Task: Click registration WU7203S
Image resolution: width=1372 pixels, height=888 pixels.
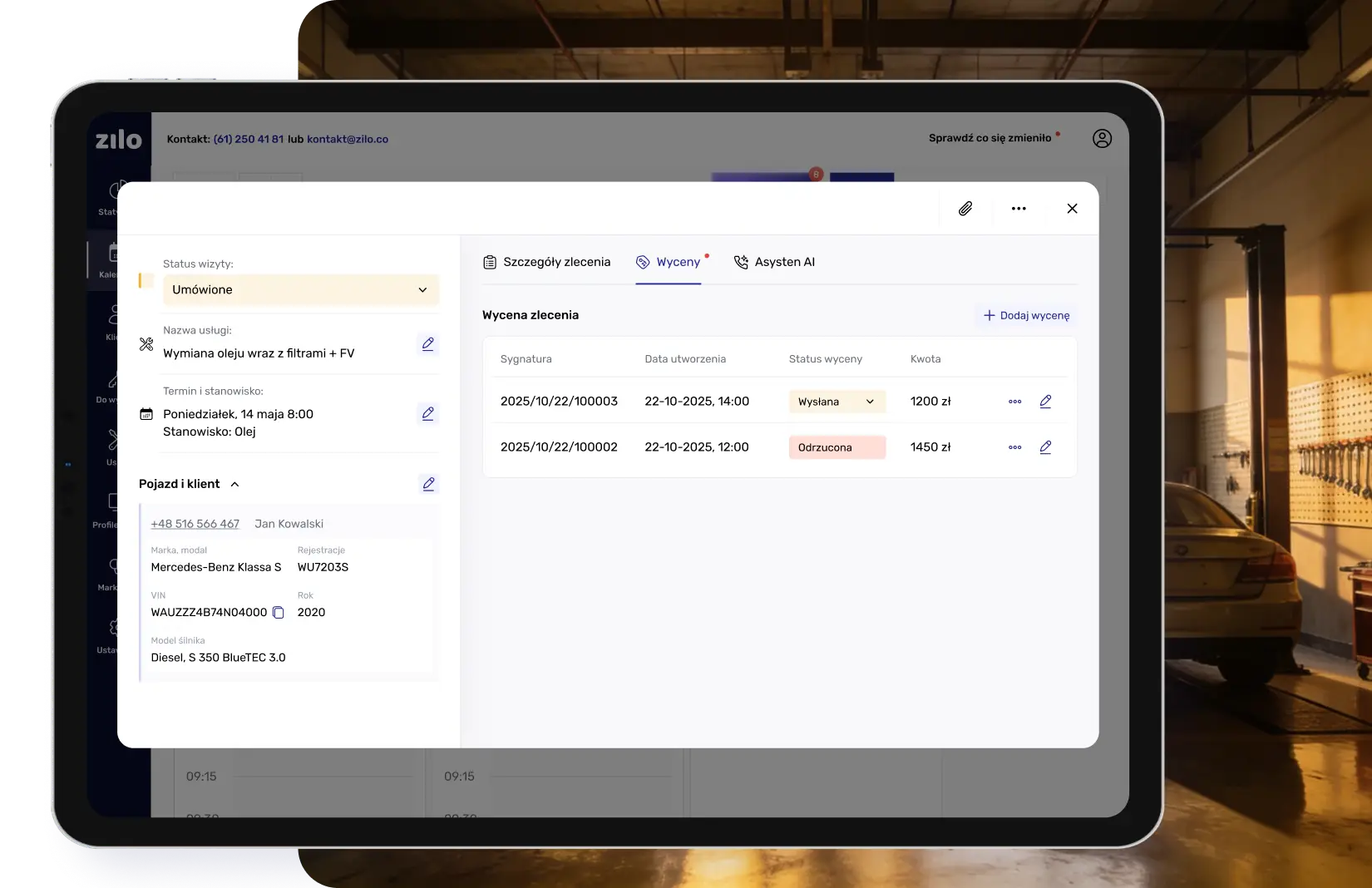Action: [x=323, y=567]
